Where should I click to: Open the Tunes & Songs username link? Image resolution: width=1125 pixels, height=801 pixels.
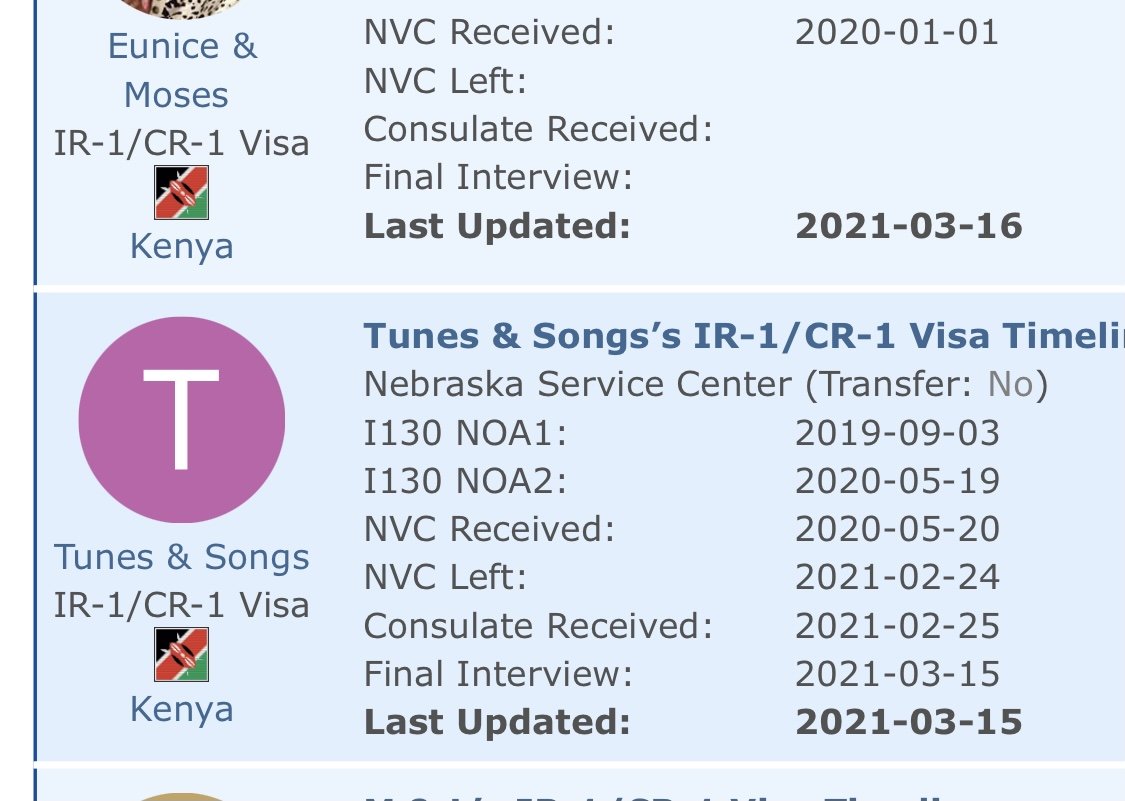click(x=181, y=557)
